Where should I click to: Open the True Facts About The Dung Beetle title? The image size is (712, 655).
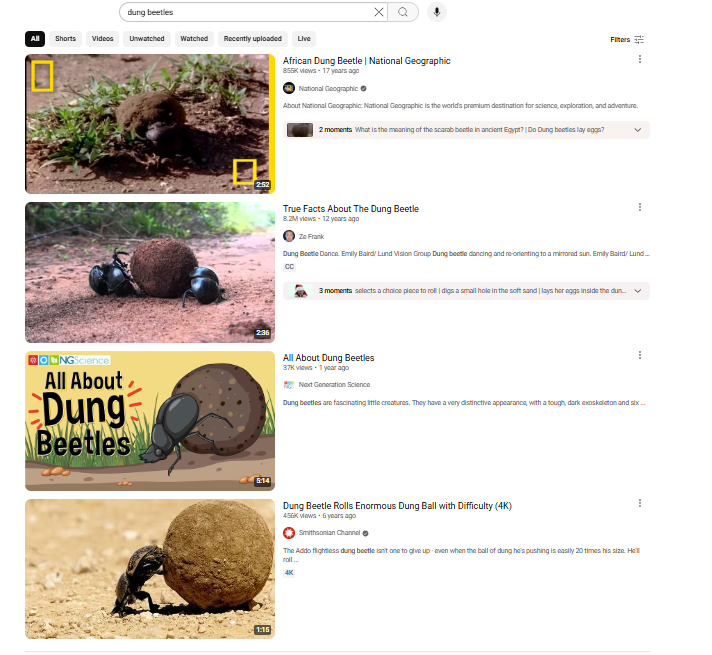pos(350,209)
